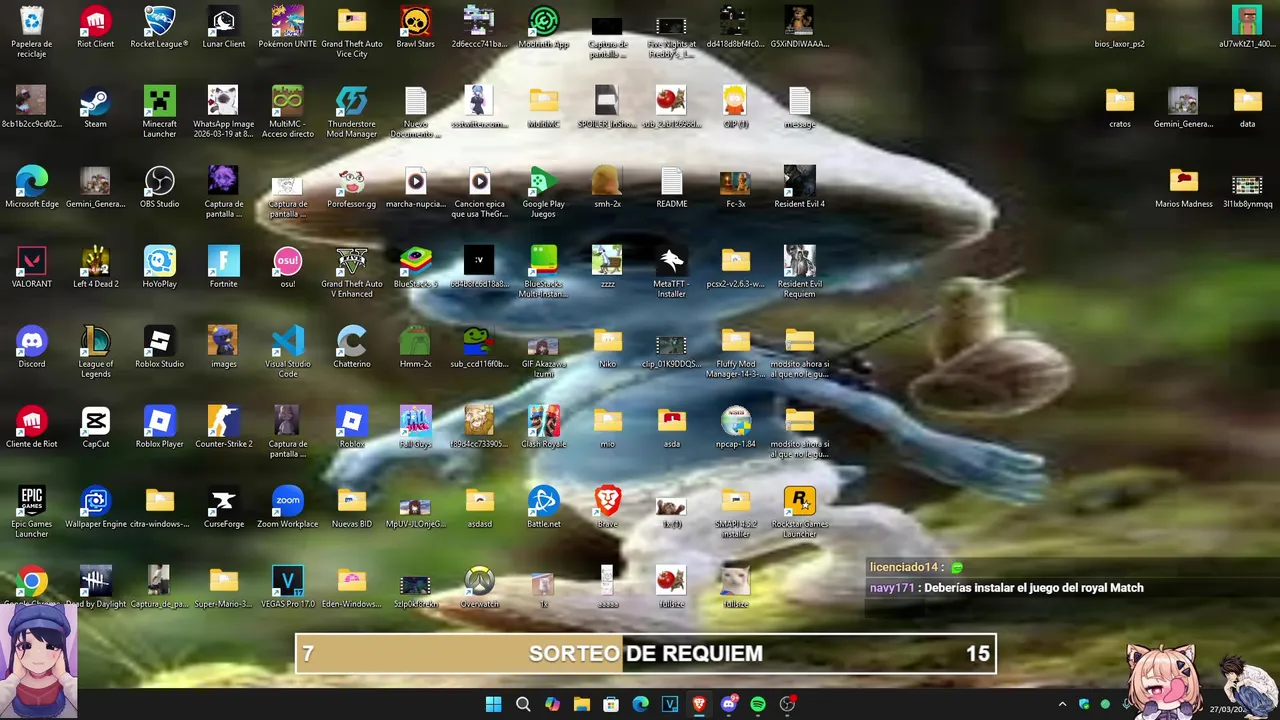
Task: Select the Rockstar Games Launcher icon
Action: (800, 511)
